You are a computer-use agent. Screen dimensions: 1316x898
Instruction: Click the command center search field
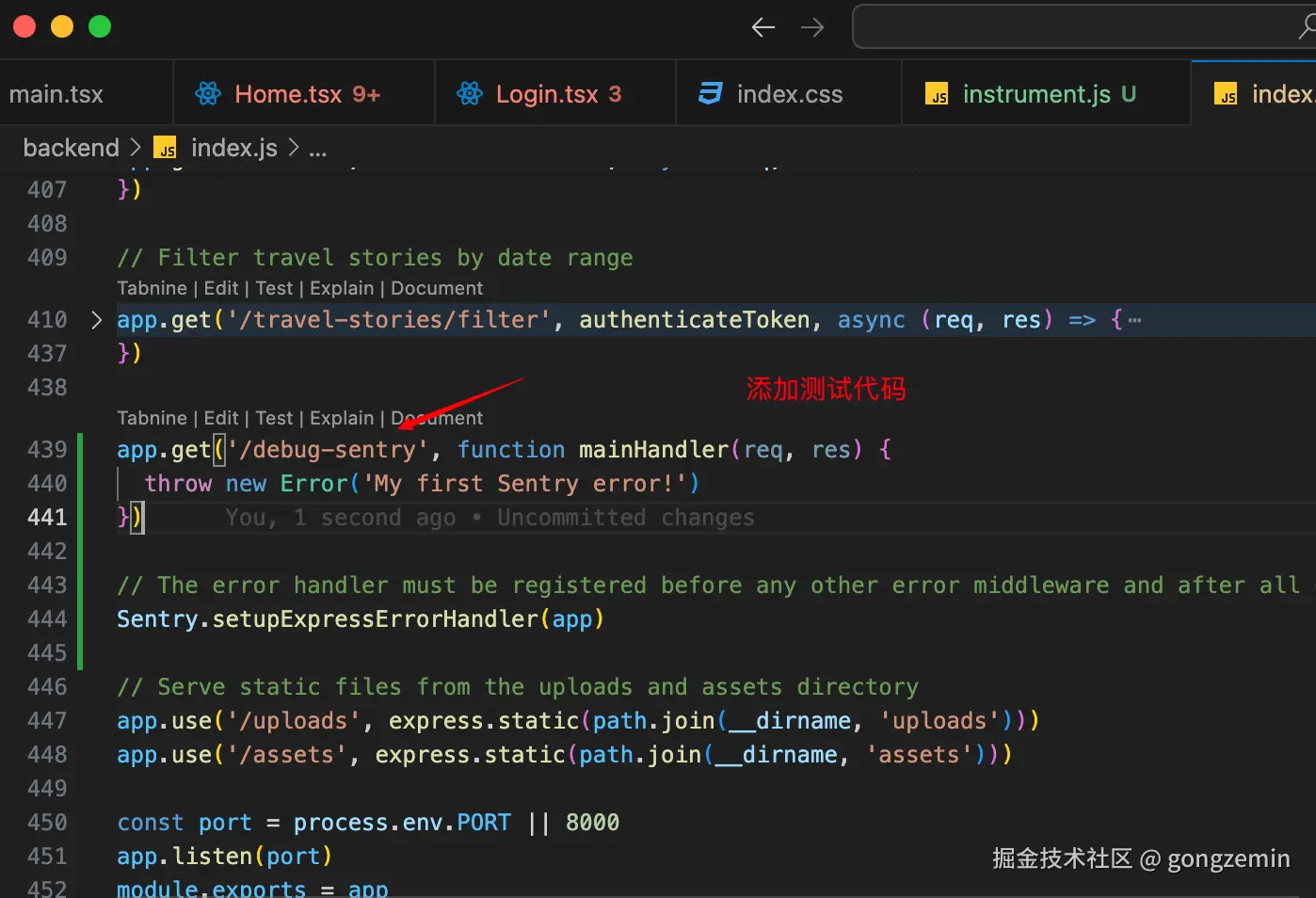[x=1083, y=26]
